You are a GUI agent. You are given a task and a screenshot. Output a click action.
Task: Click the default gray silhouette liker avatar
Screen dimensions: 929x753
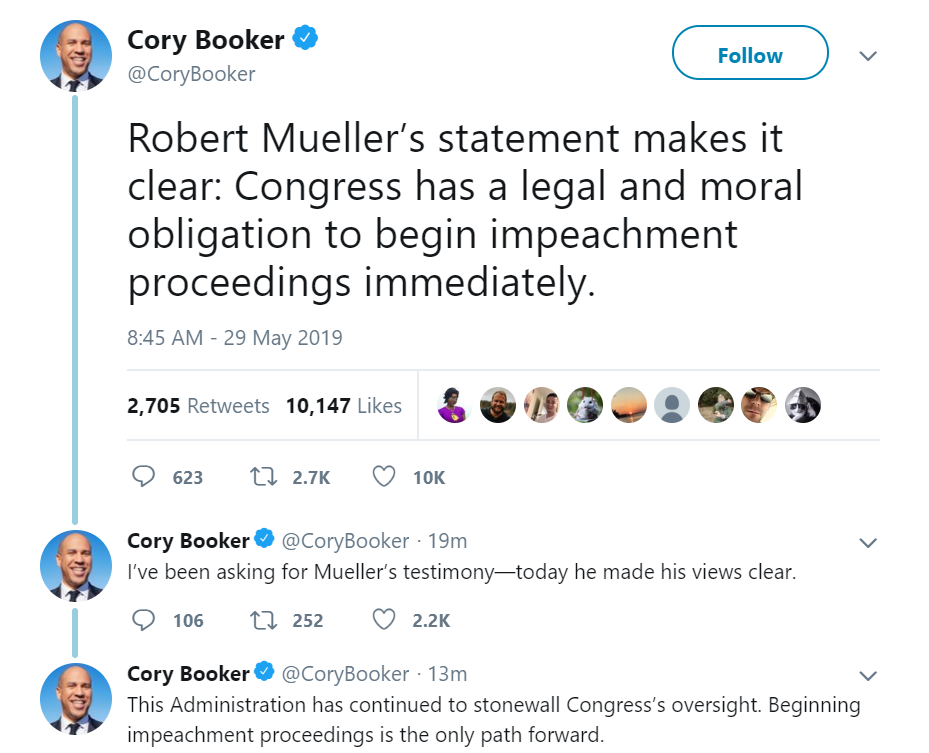(x=672, y=405)
